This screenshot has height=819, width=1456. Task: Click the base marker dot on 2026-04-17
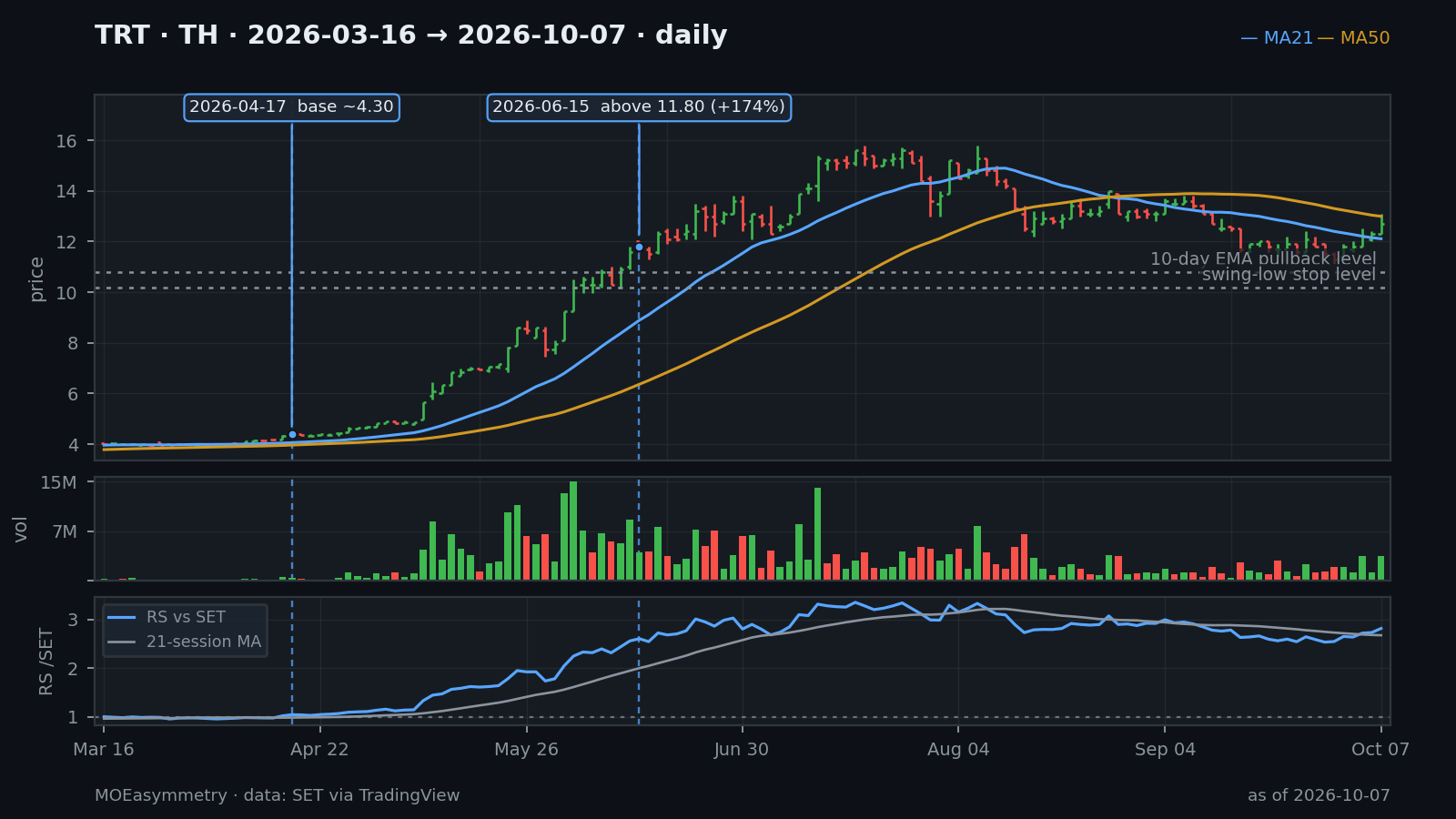click(292, 434)
